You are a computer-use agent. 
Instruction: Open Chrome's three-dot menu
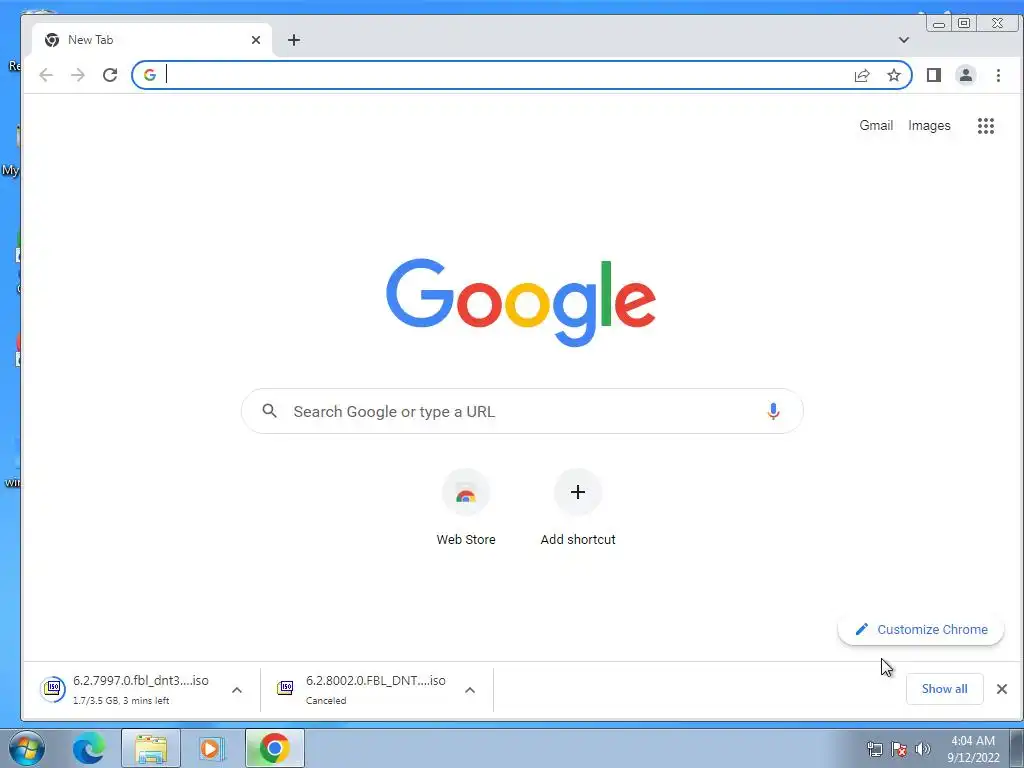(998, 75)
